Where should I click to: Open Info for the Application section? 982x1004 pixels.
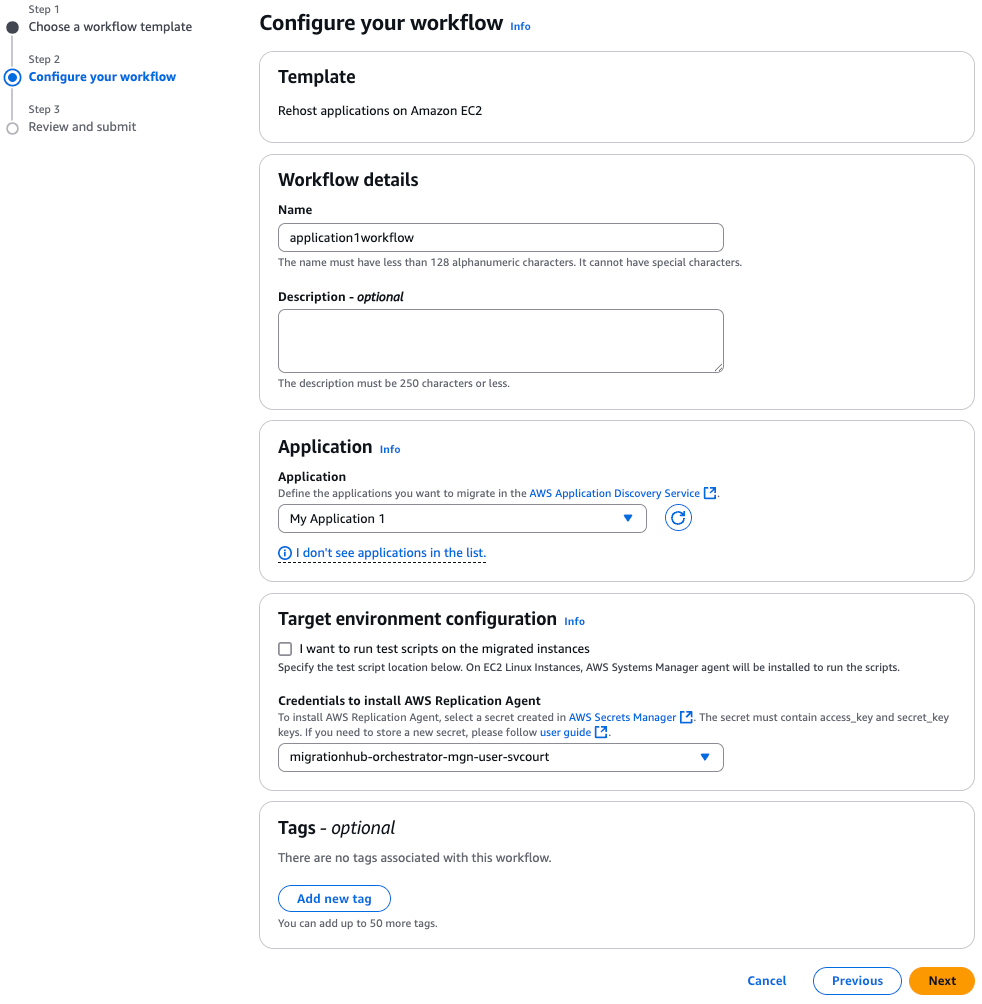pyautogui.click(x=389, y=449)
